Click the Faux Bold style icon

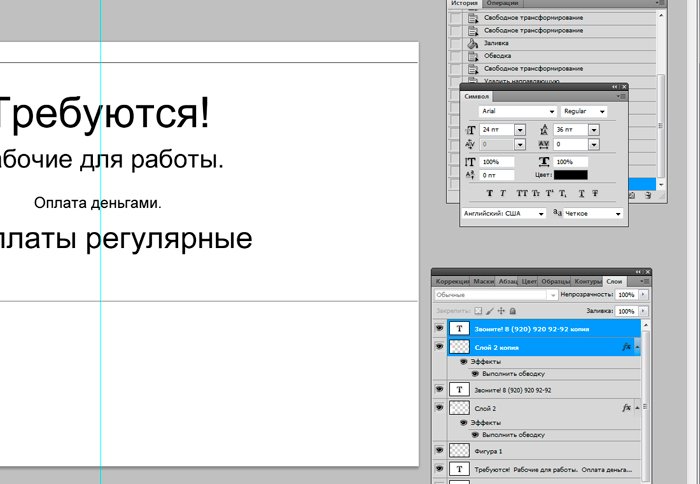click(x=489, y=192)
